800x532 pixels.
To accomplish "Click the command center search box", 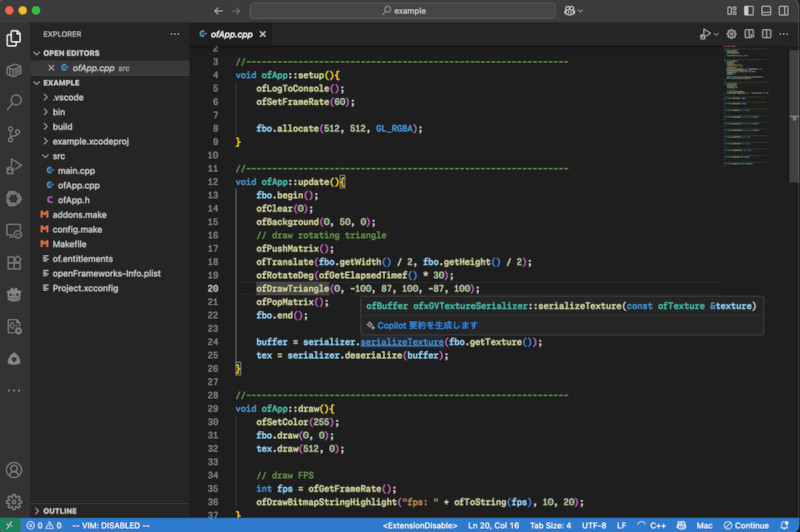I will tap(403, 11).
